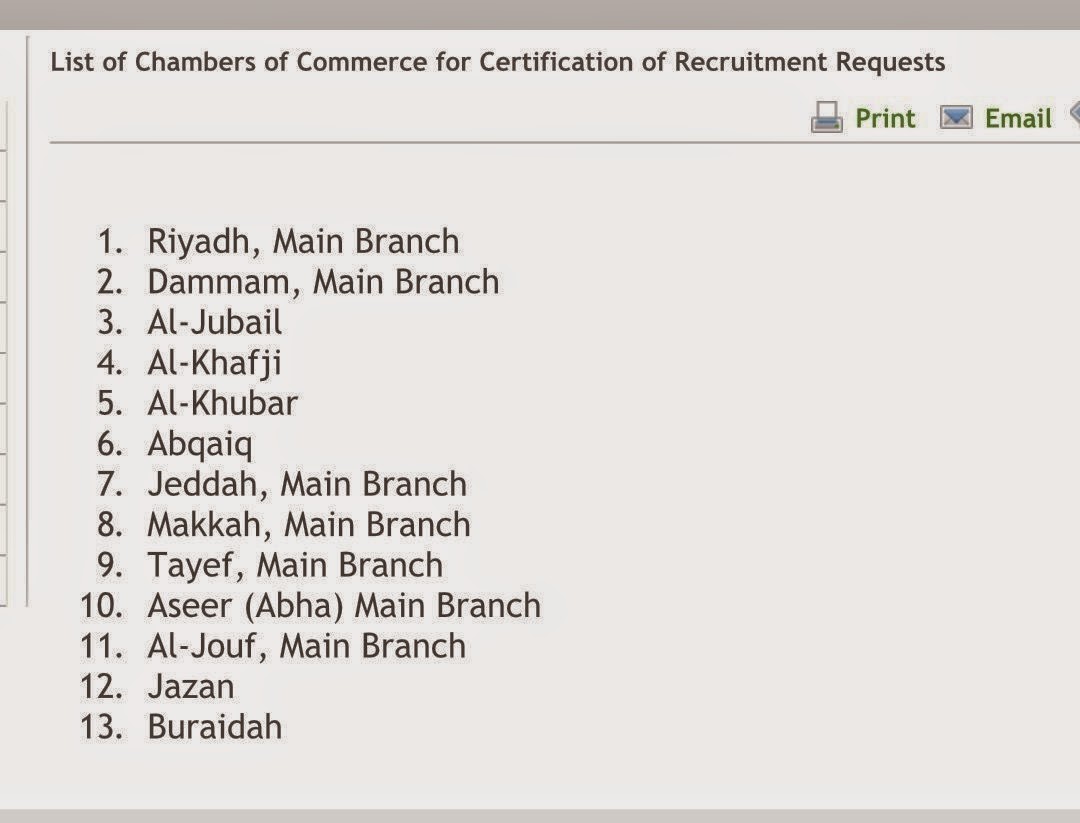Image resolution: width=1080 pixels, height=823 pixels.
Task: Select the page title heading text
Action: tap(498, 62)
